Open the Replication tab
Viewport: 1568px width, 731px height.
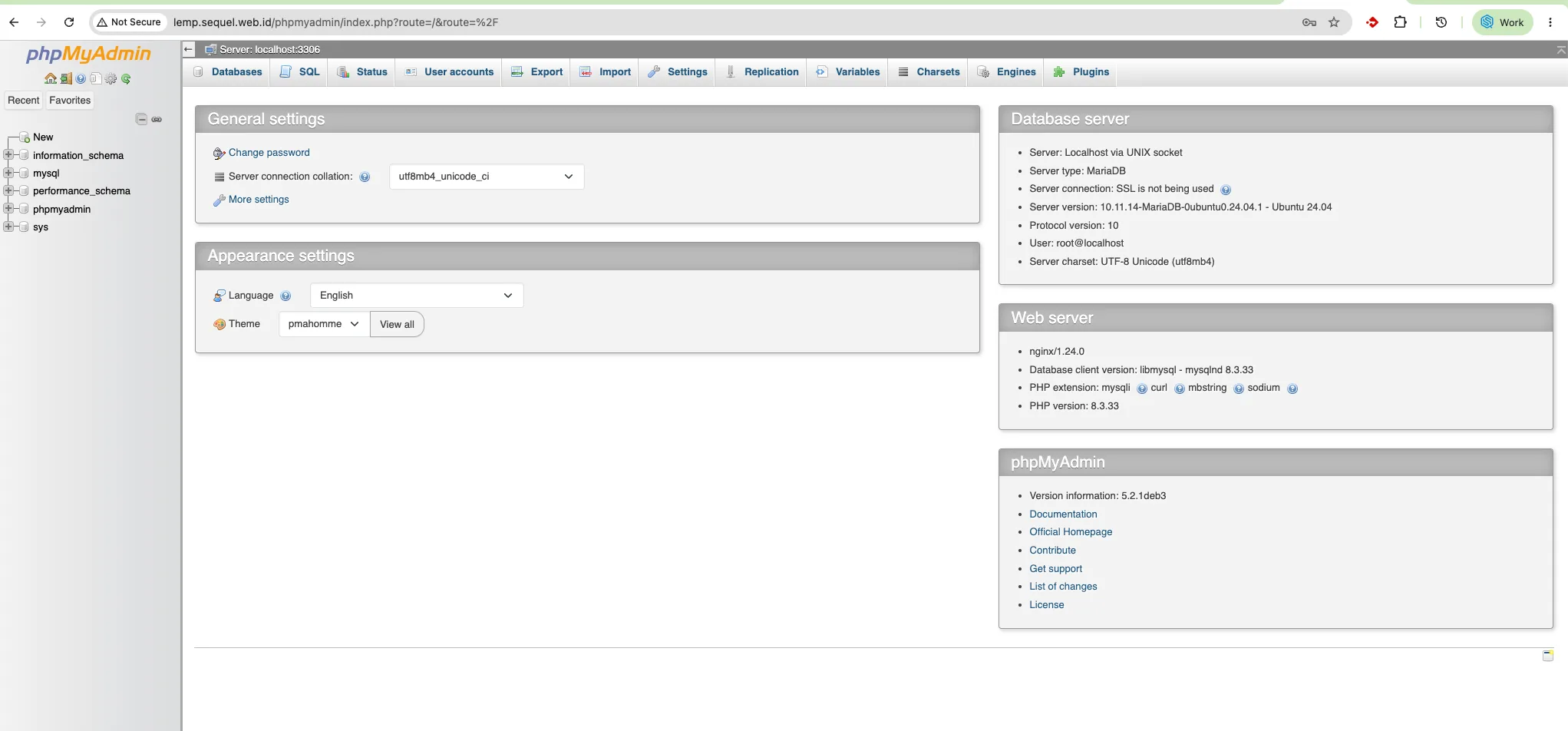pyautogui.click(x=762, y=72)
